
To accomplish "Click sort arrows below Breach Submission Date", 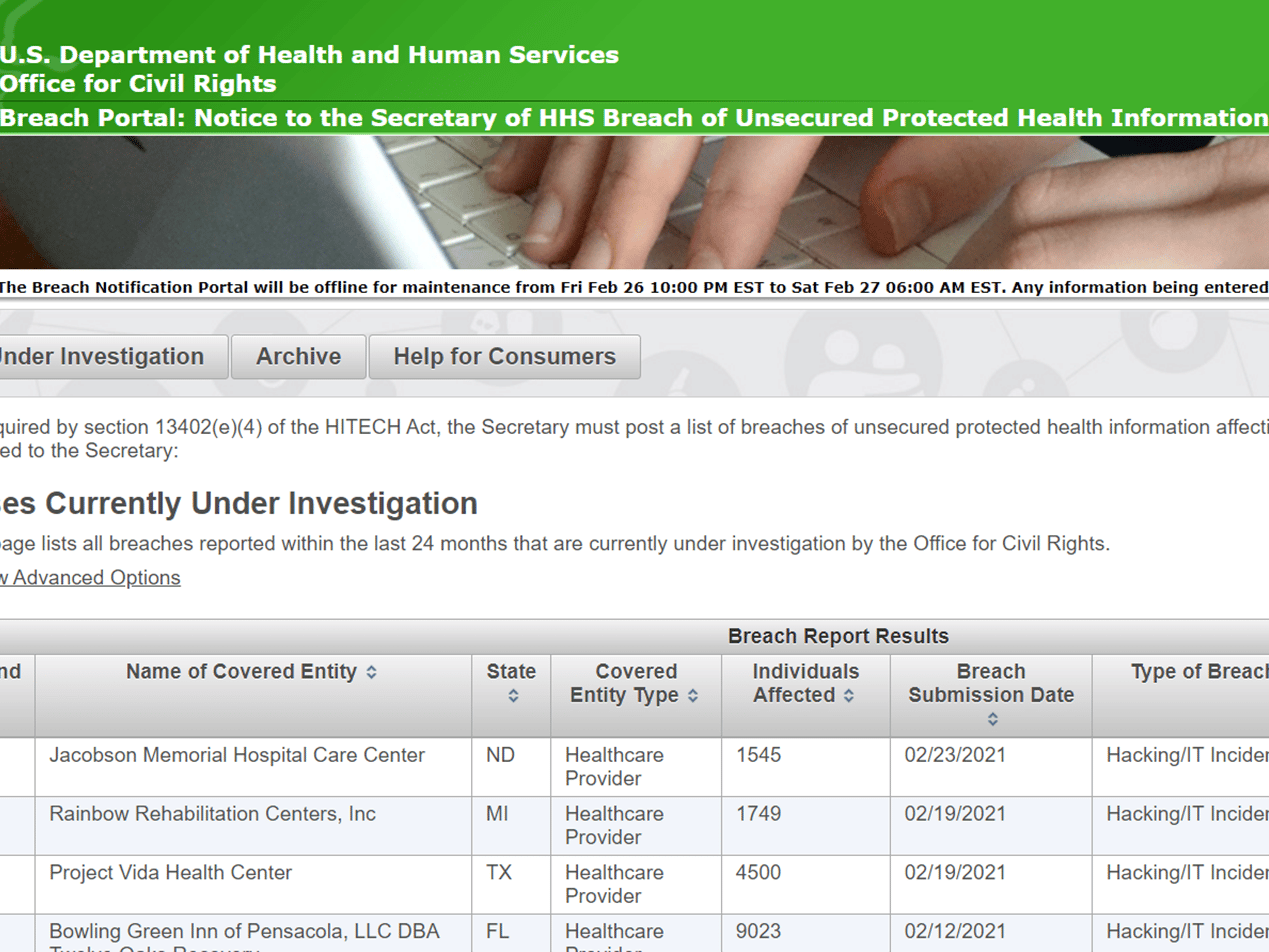I will pos(991,718).
